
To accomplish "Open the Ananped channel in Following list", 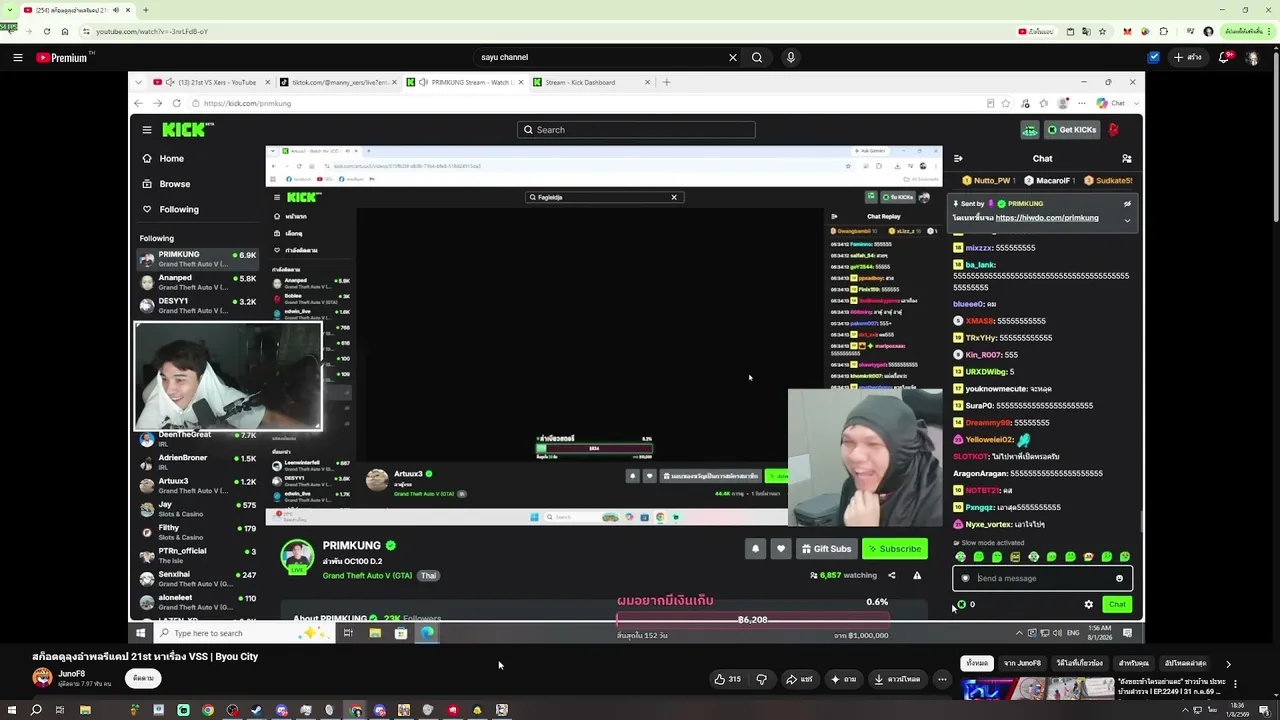I will [x=198, y=282].
